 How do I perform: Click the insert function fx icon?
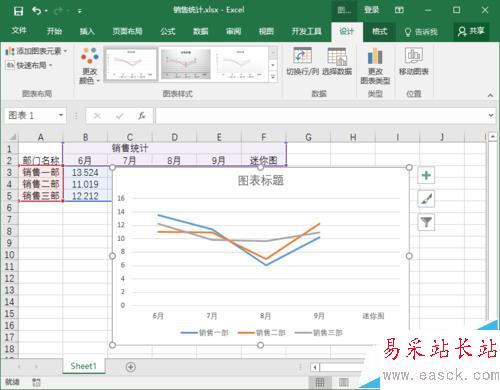tap(142, 116)
